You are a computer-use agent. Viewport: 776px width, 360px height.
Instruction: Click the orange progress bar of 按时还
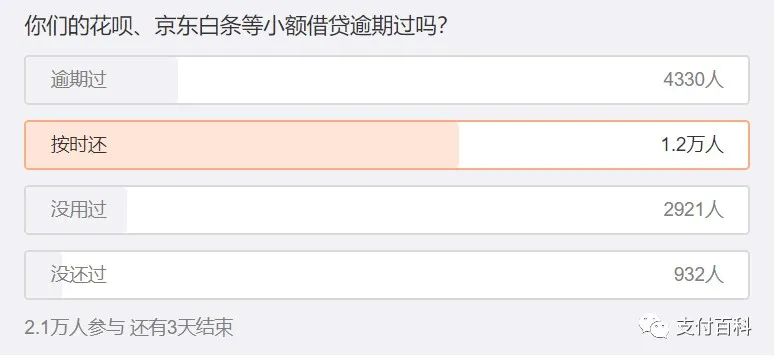pyautogui.click(x=242, y=145)
